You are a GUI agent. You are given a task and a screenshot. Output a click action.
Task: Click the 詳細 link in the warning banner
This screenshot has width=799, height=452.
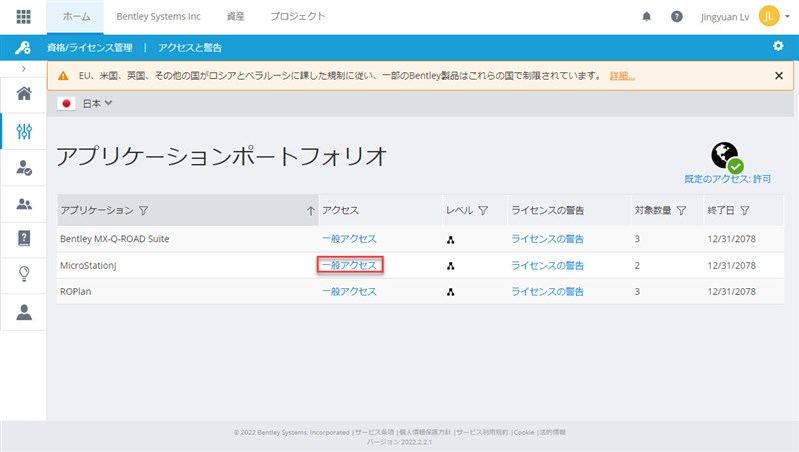[622, 76]
